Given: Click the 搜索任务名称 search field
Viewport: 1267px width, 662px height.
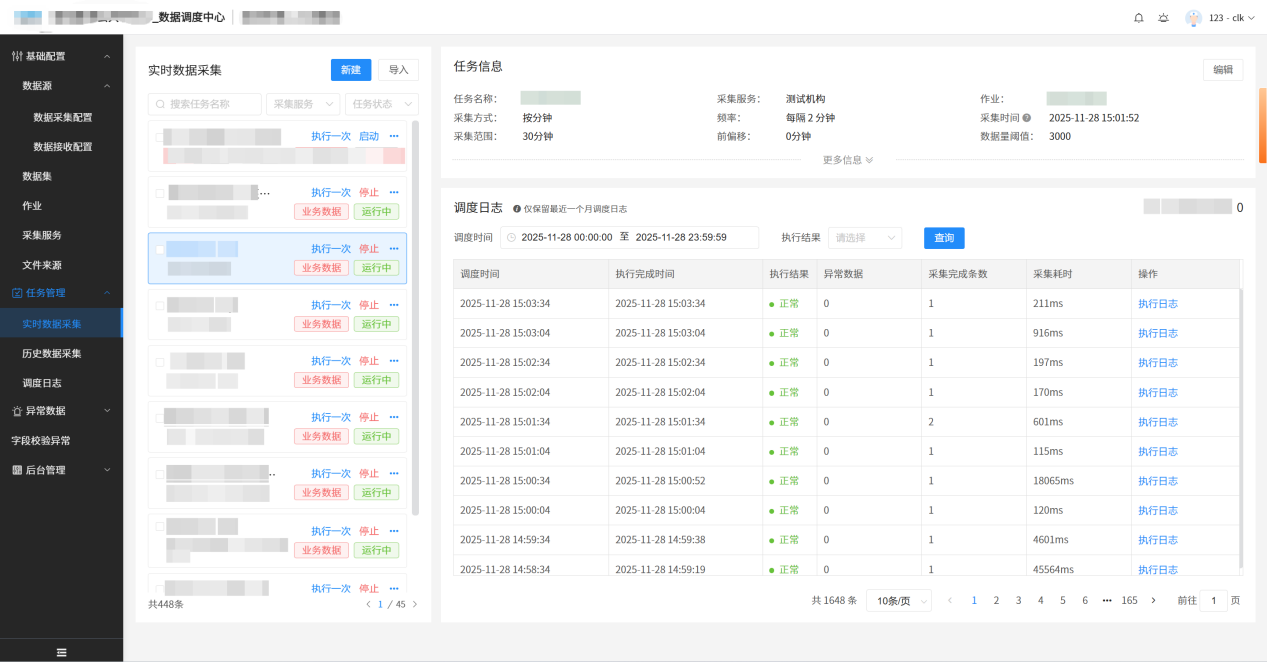Looking at the screenshot, I should click(x=205, y=104).
